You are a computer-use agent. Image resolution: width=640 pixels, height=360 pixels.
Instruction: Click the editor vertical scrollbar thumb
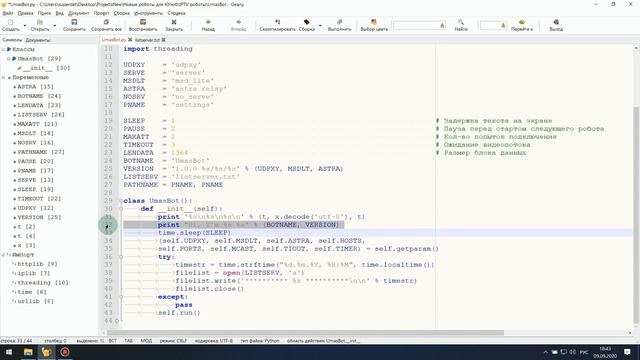pos(636,214)
